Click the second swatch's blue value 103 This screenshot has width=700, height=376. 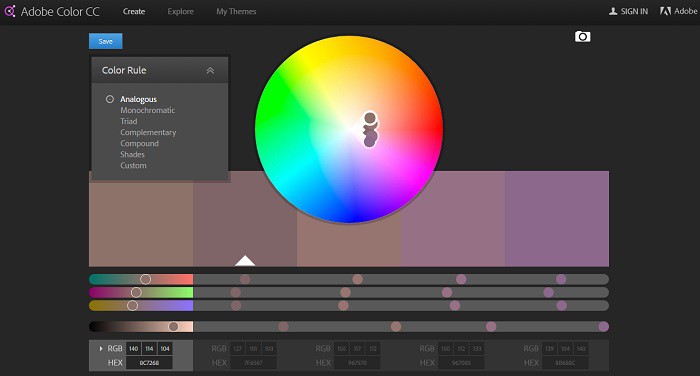tap(269, 349)
